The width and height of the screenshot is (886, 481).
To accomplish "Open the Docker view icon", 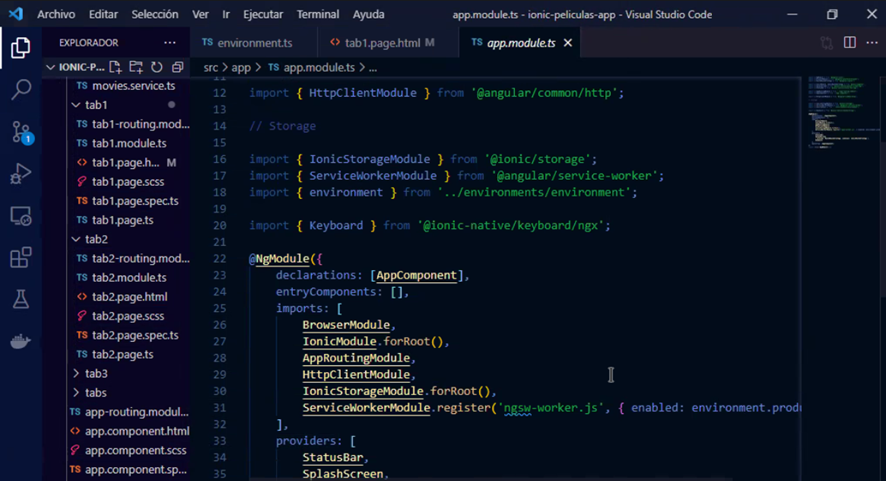I will click(x=20, y=341).
